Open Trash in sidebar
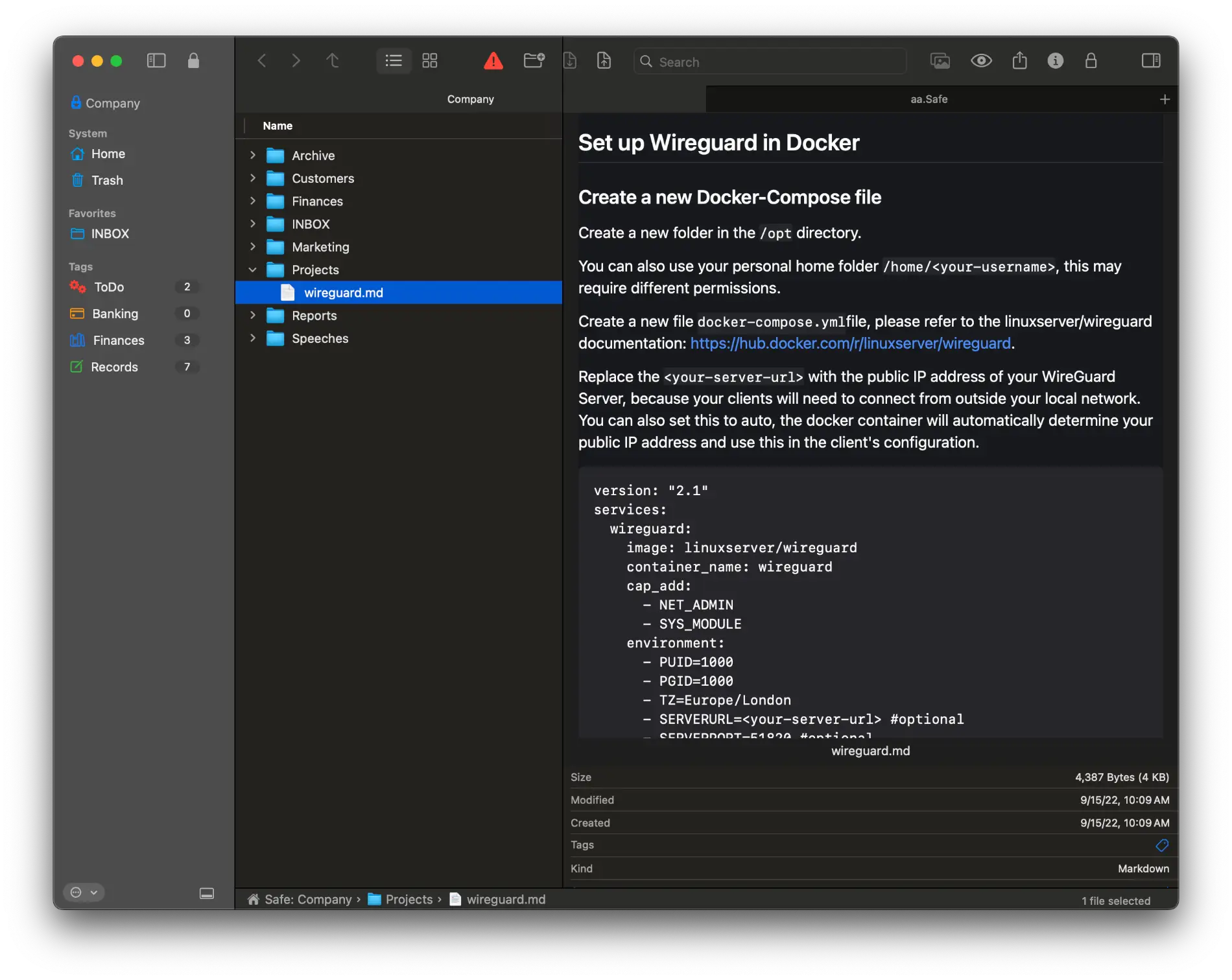1232x980 pixels. (97, 180)
